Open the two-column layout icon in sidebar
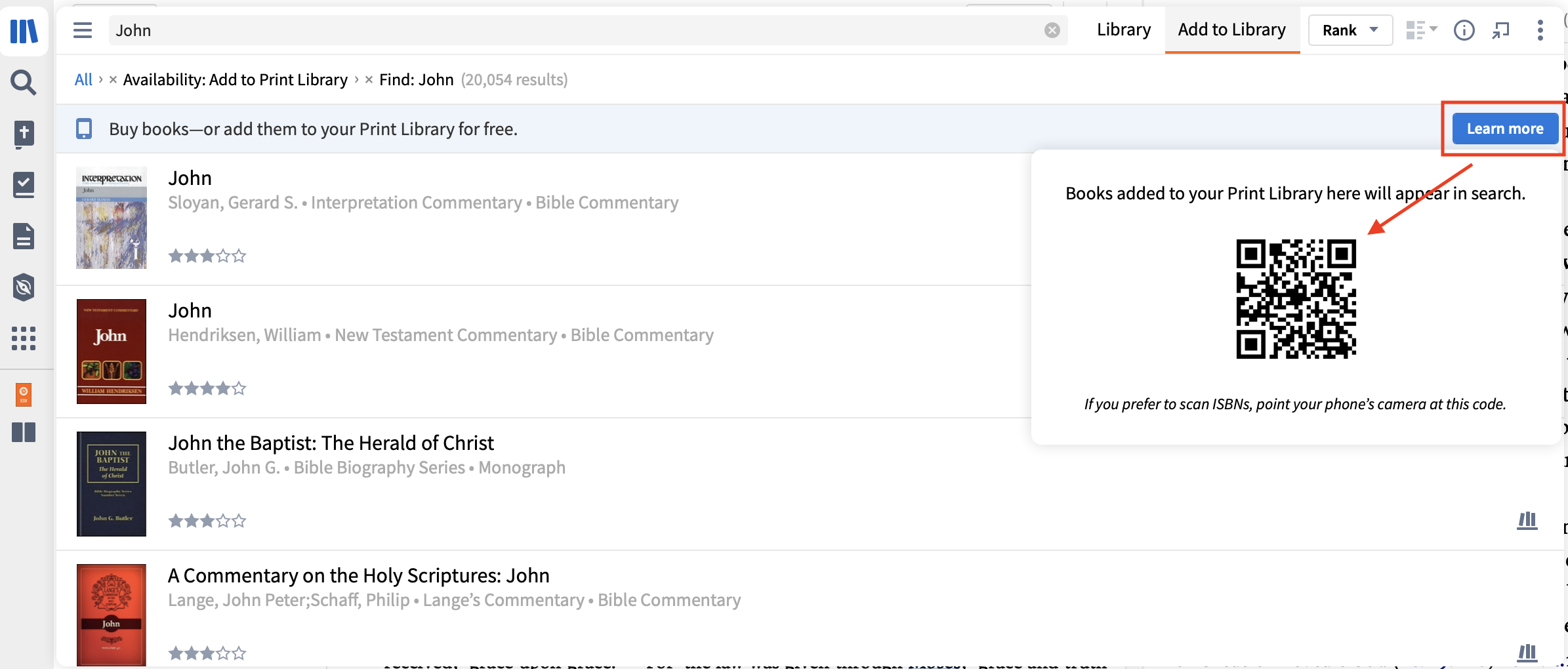Image resolution: width=1568 pixels, height=669 pixels. click(24, 432)
